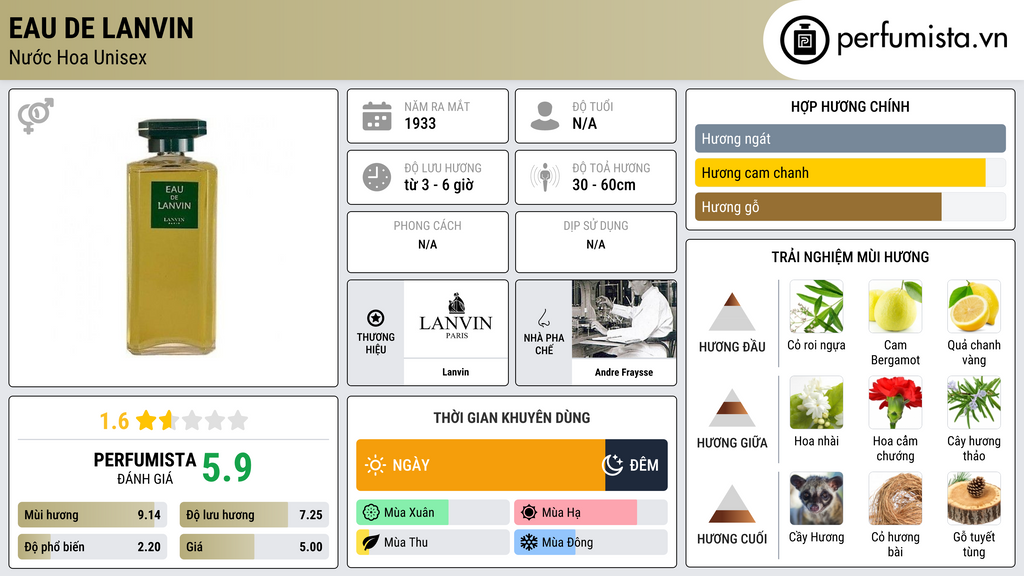This screenshot has height=576, width=1024.
Task: Open the Lanvin Paris brand logo
Action: coord(455,320)
